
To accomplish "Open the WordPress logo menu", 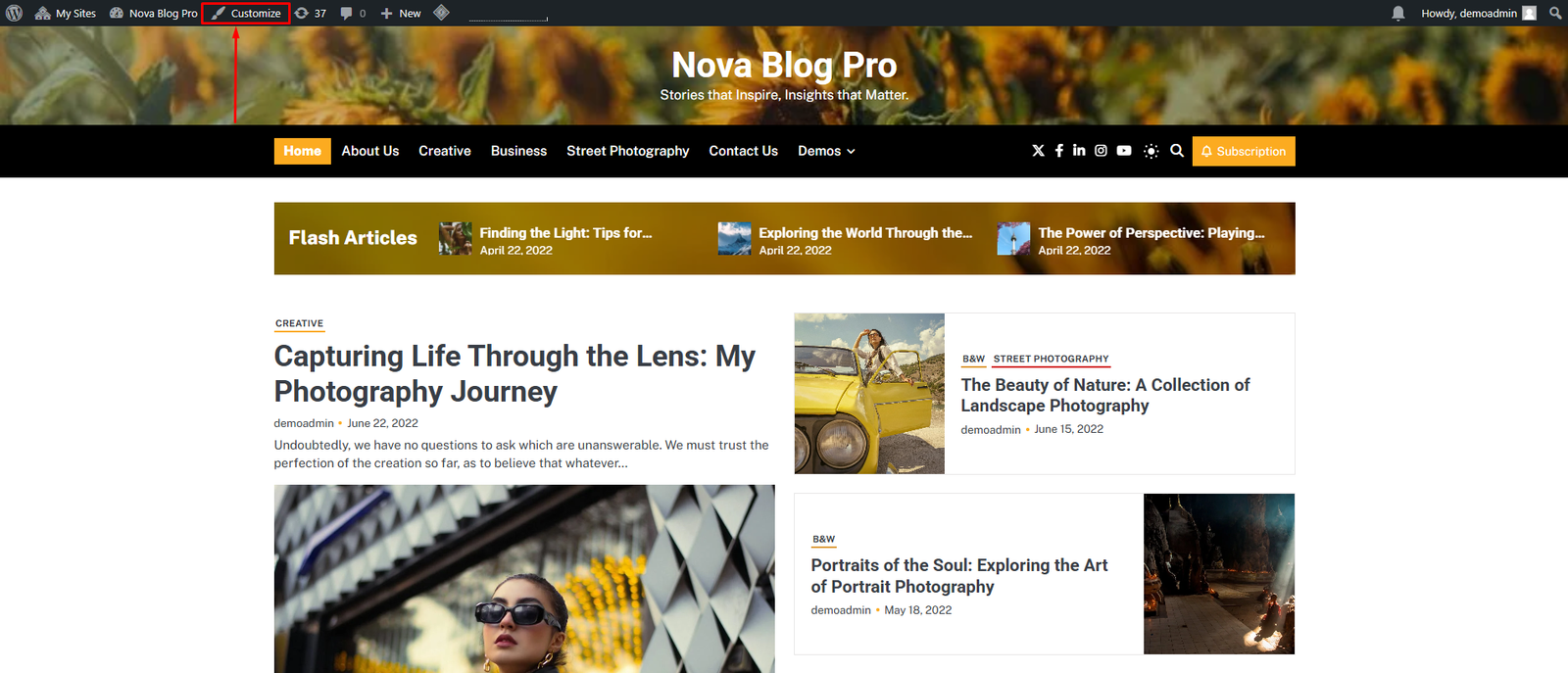I will 14,13.
